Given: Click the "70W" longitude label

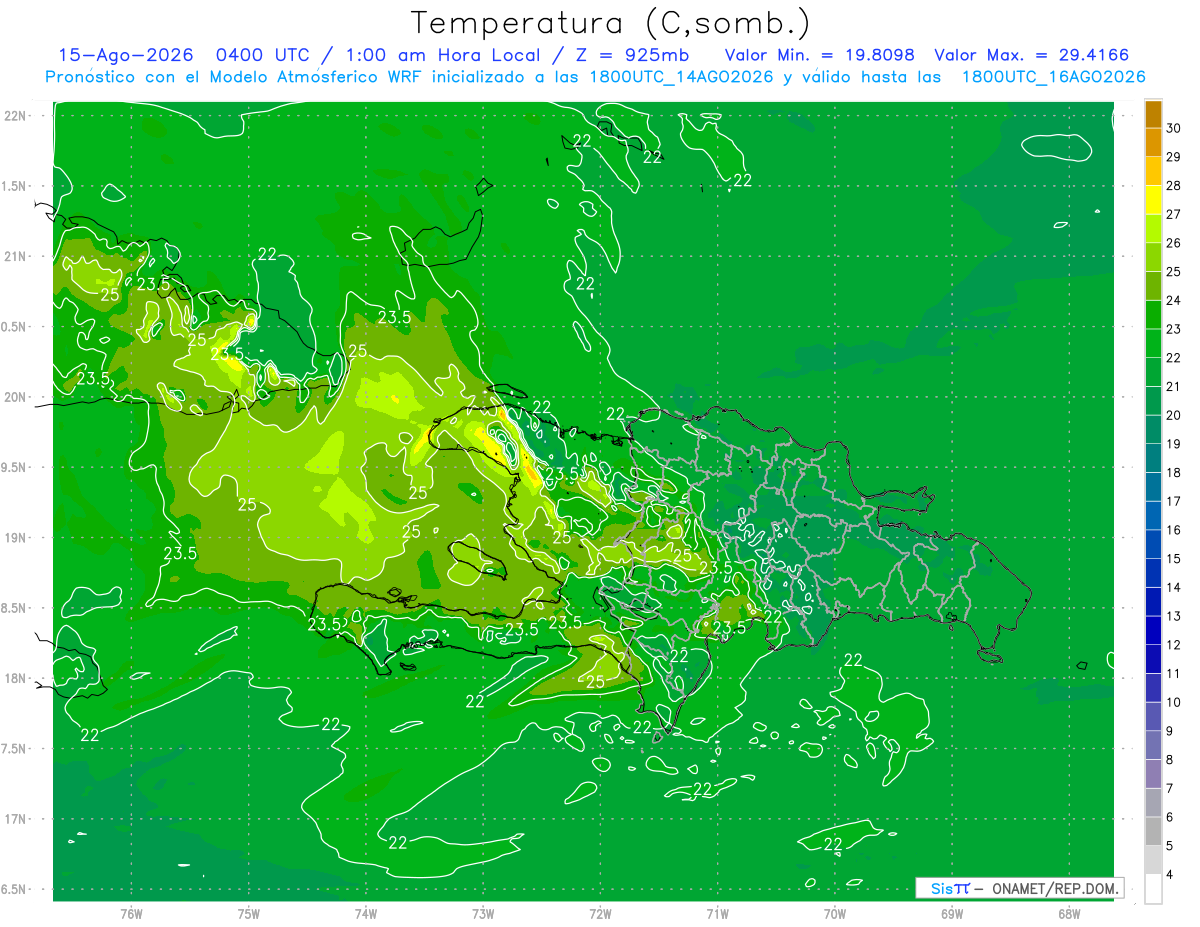Looking at the screenshot, I should 834,914.
